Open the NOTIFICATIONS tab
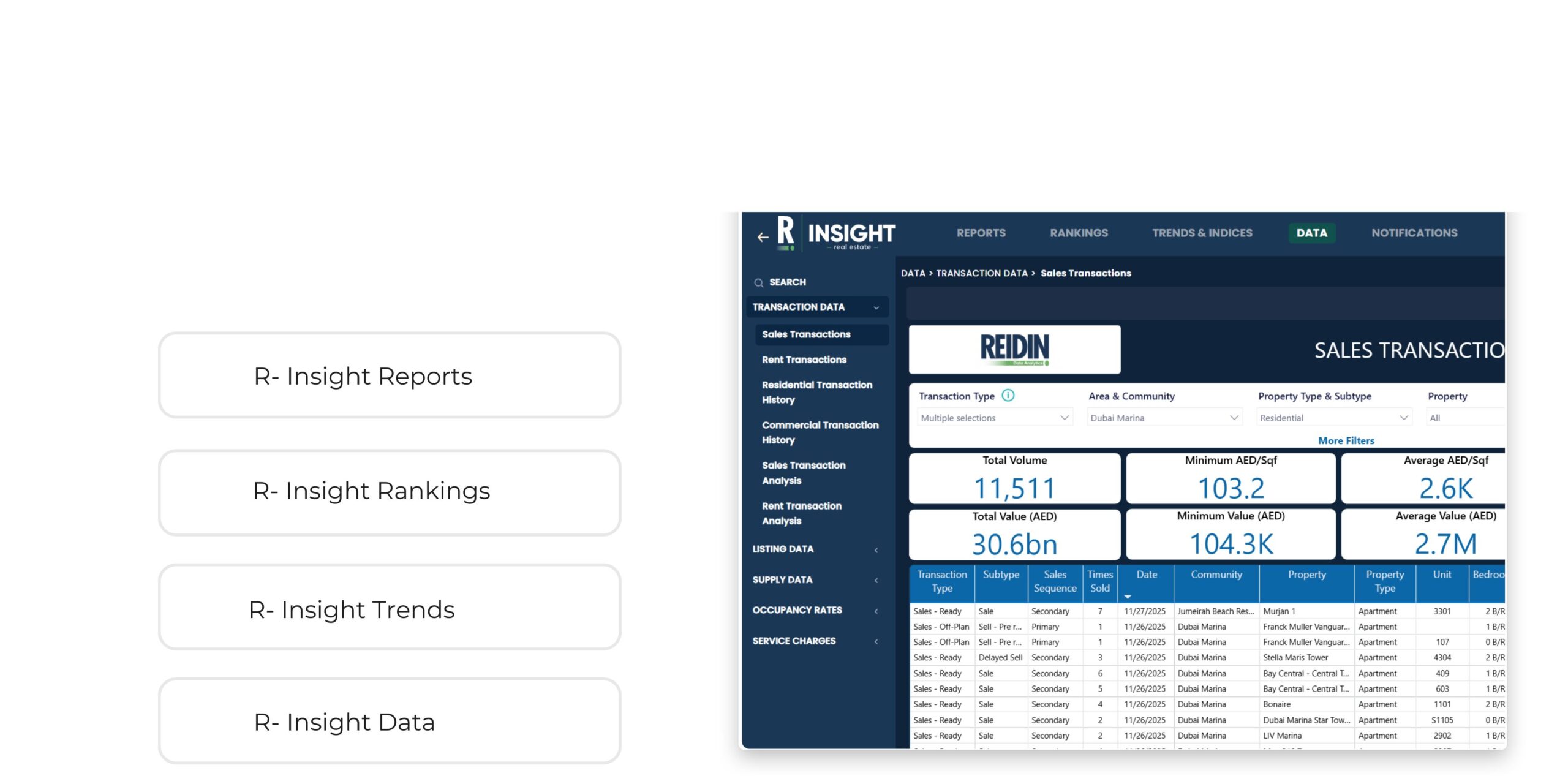 click(1414, 233)
